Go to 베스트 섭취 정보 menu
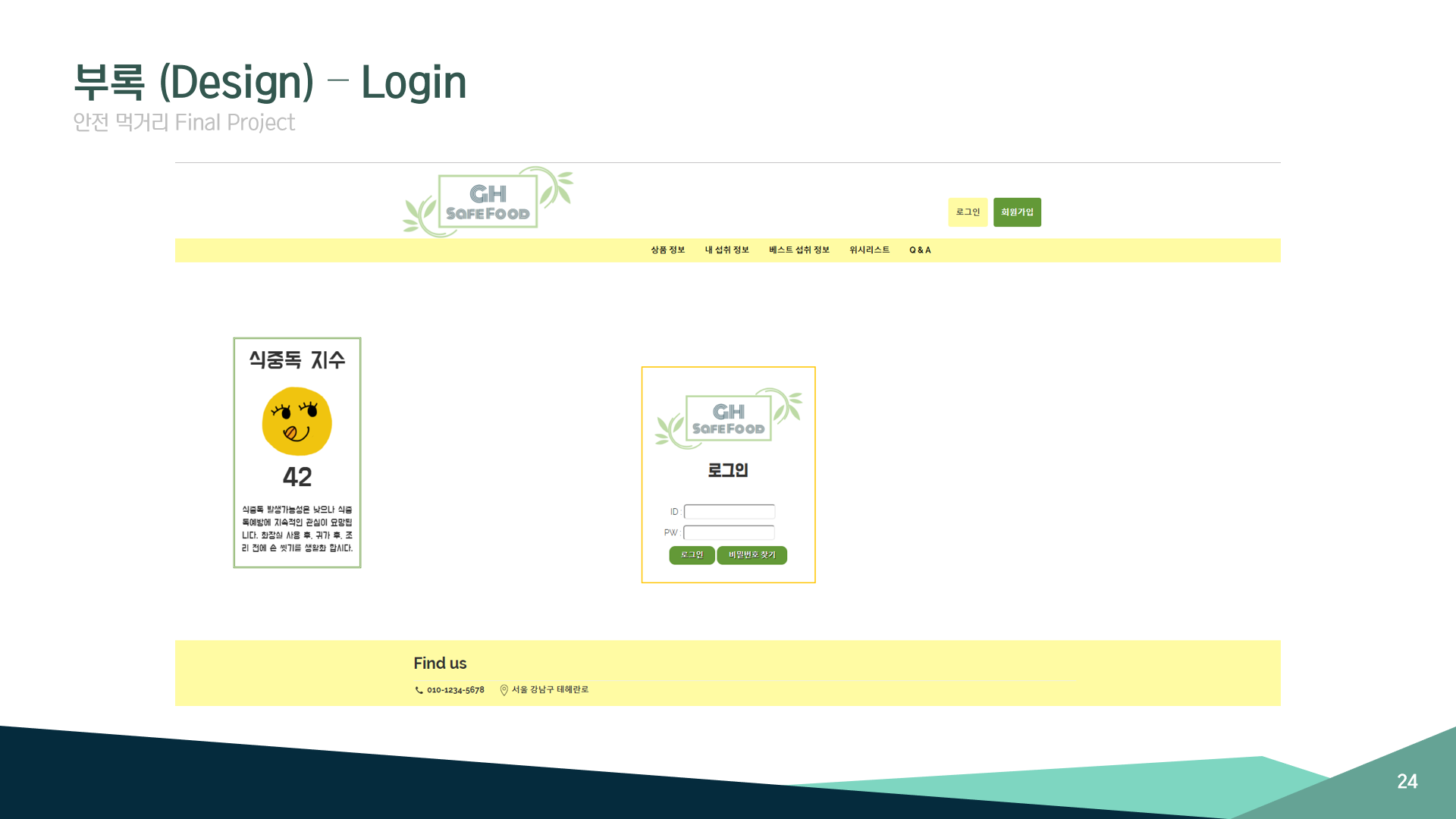This screenshot has height=819, width=1456. (x=799, y=250)
